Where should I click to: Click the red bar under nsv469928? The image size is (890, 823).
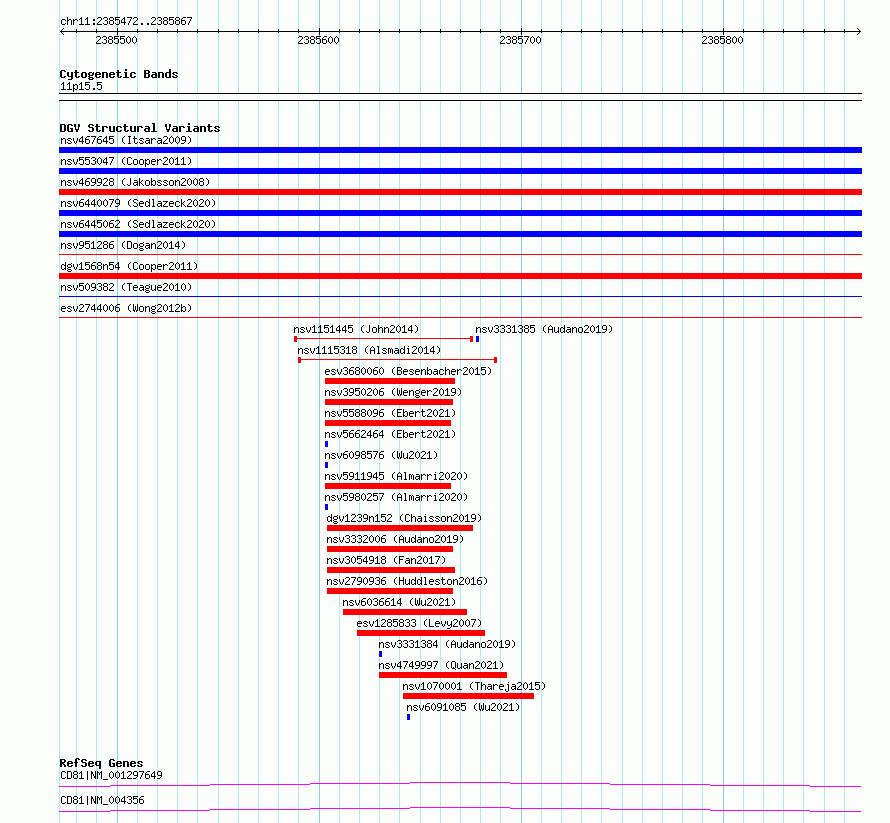460,192
